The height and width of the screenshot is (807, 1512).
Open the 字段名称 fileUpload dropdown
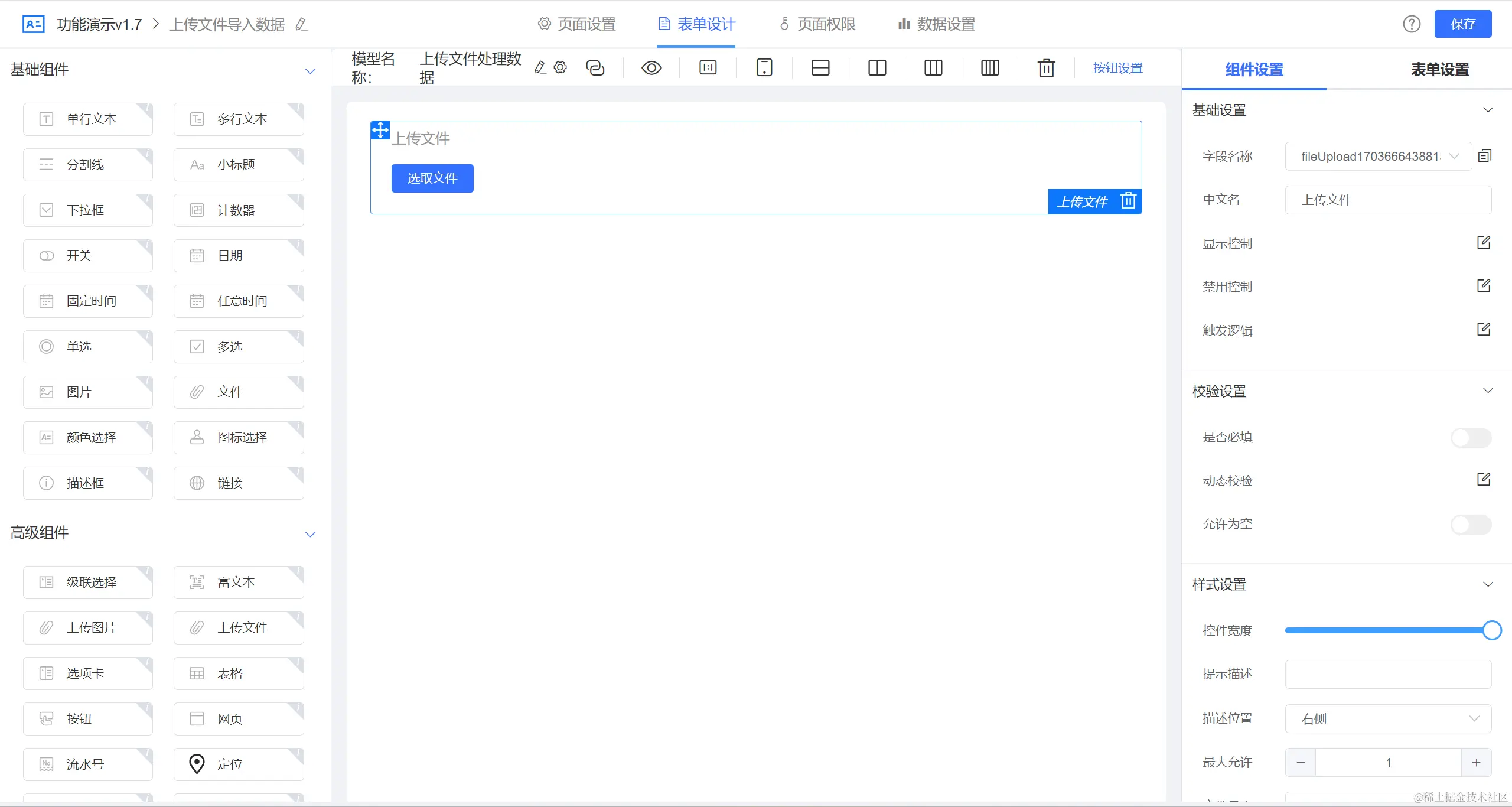point(1378,157)
